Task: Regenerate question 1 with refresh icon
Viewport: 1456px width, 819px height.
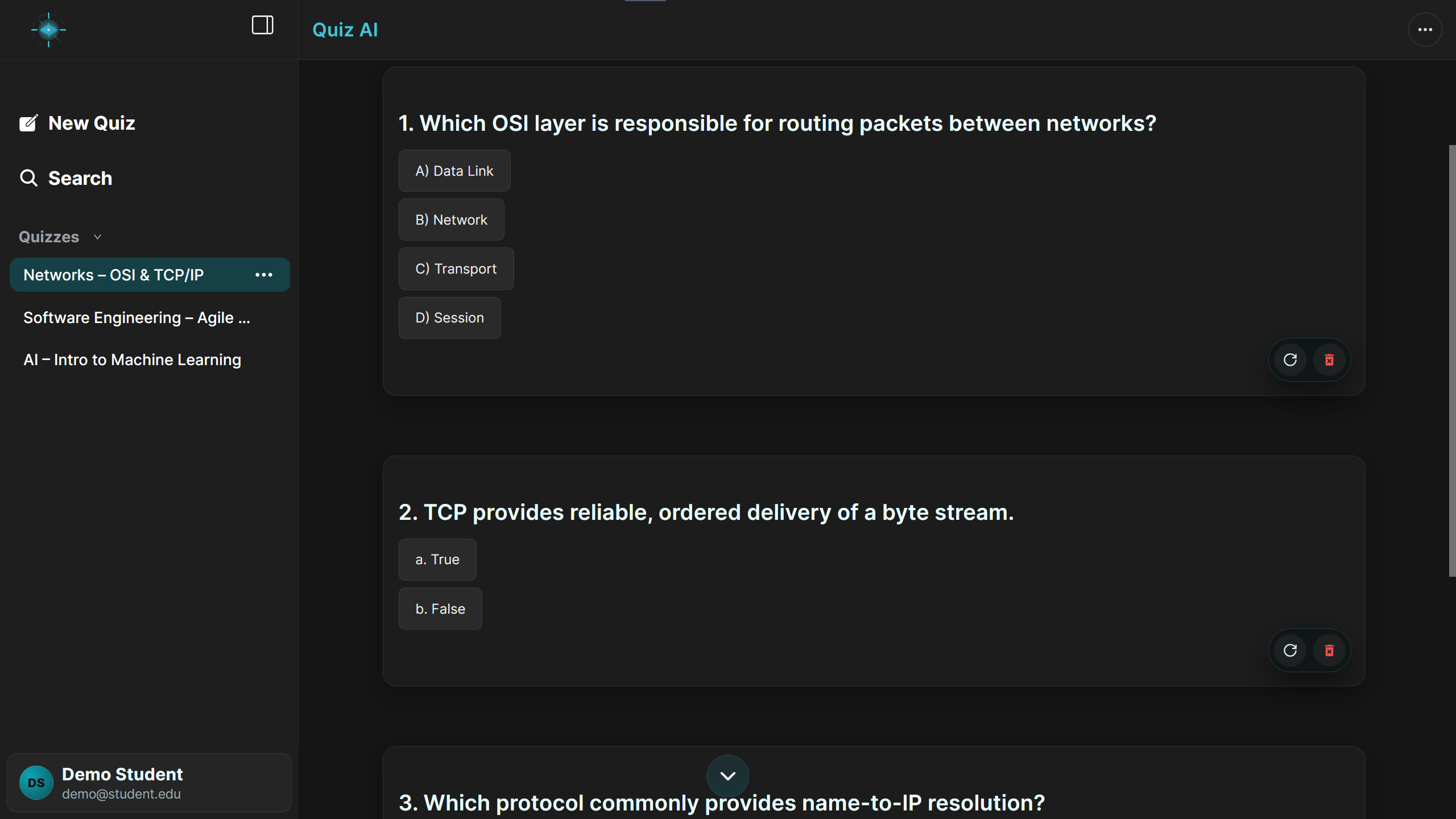Action: click(1290, 359)
